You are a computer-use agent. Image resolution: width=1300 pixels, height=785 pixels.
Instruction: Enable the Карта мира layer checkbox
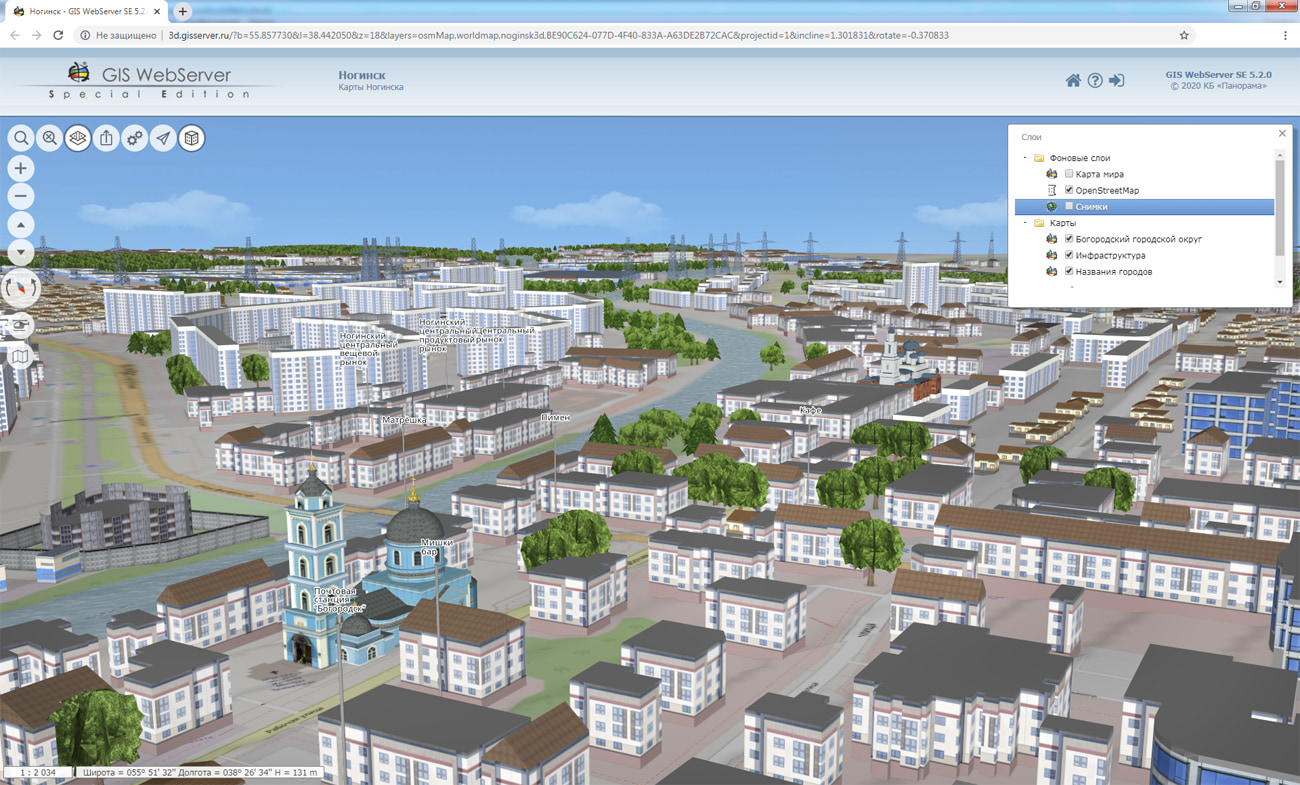coord(1069,174)
